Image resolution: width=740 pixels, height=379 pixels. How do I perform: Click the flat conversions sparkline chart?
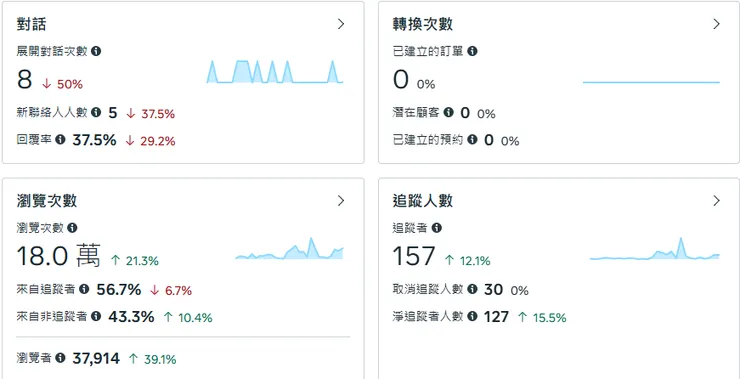click(651, 82)
